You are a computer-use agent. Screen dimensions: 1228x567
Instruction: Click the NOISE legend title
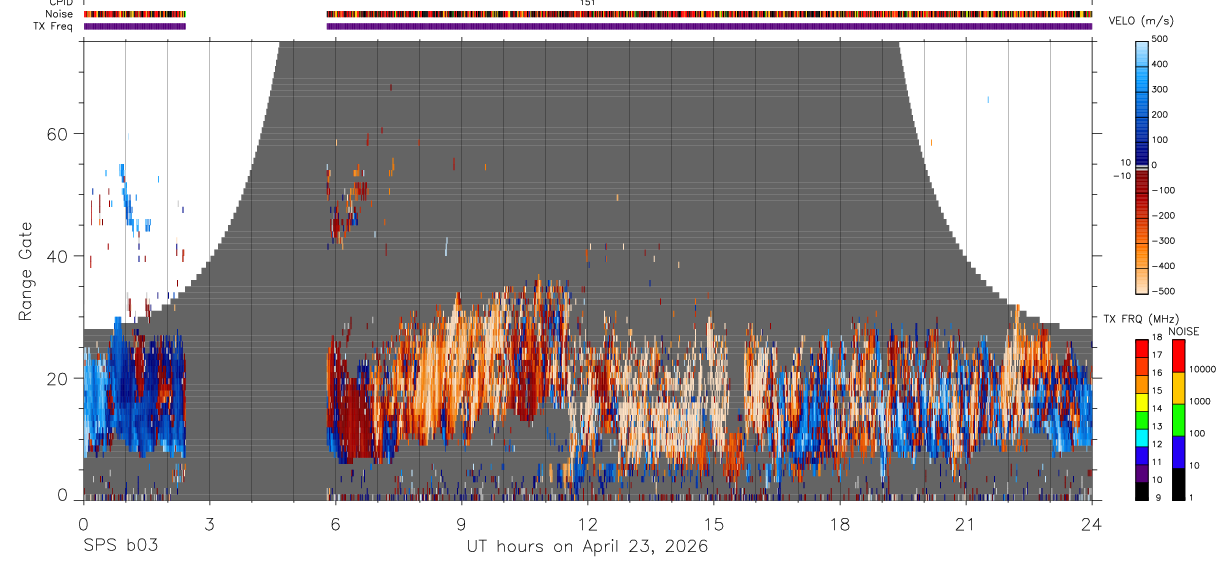coord(1183,331)
